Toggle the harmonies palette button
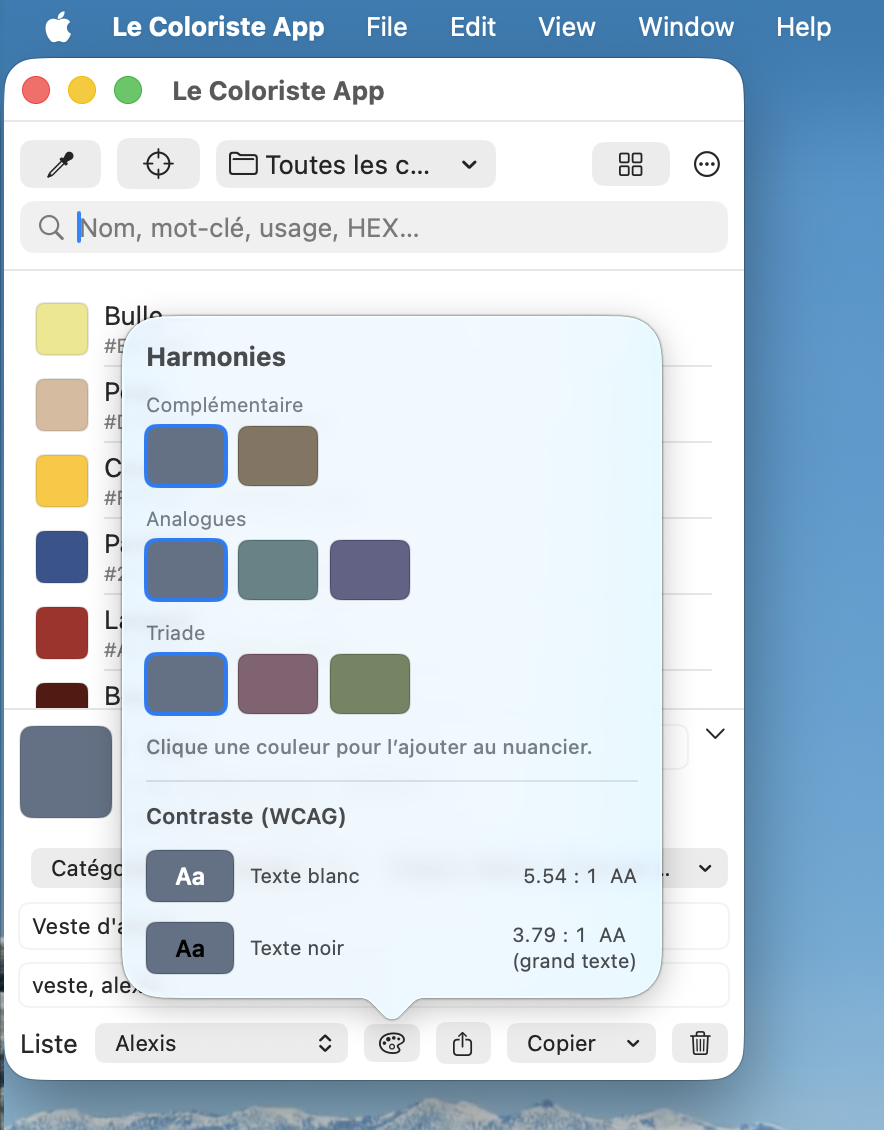Image resolution: width=884 pixels, height=1130 pixels. pyautogui.click(x=392, y=1043)
